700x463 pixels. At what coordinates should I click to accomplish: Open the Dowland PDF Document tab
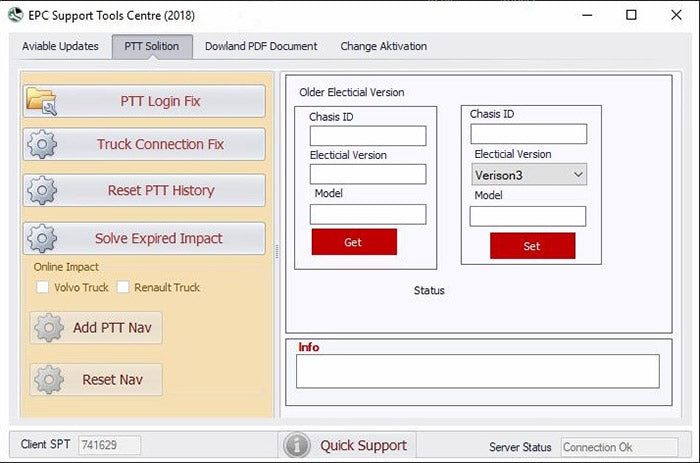pos(261,46)
